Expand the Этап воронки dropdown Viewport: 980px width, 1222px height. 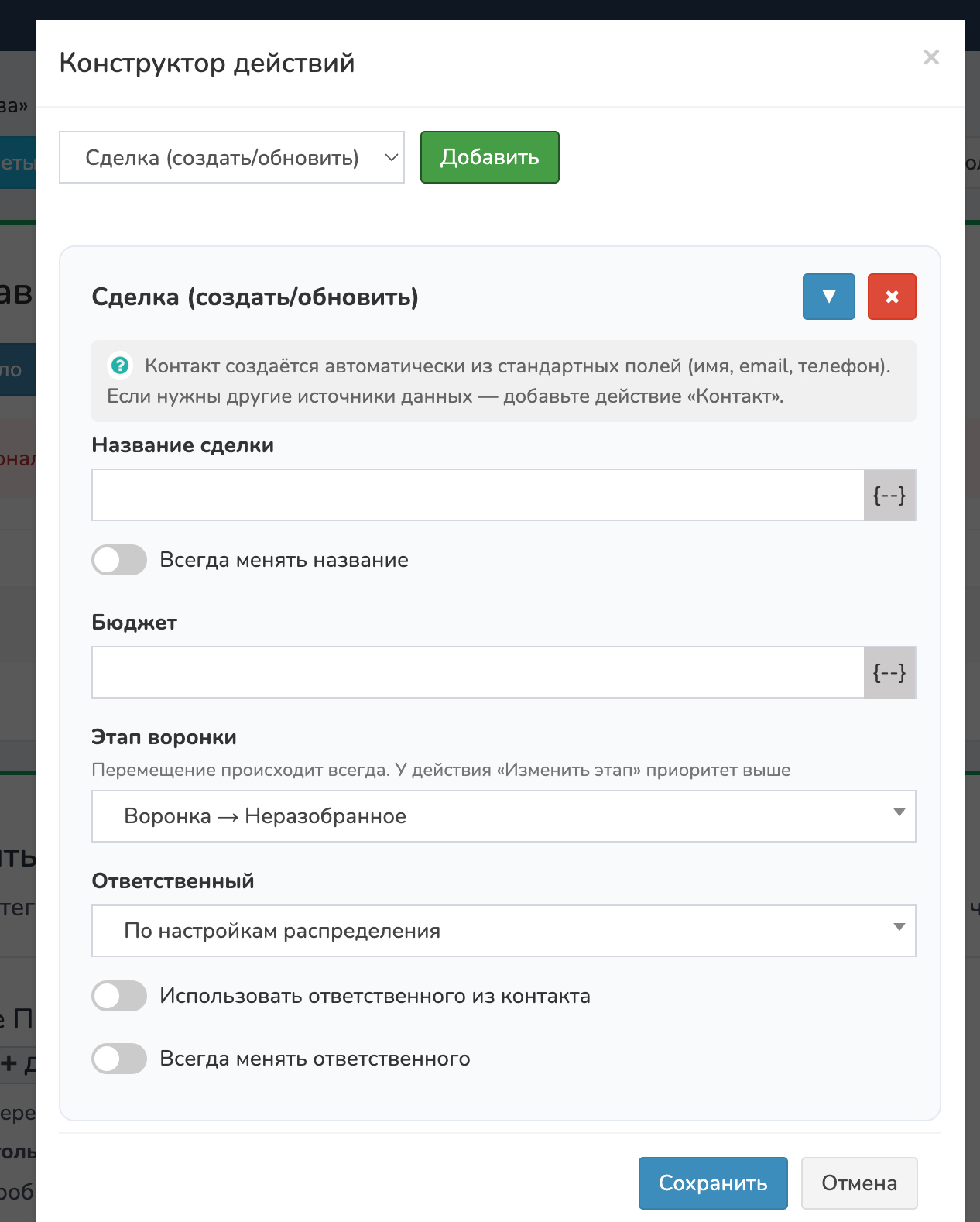tap(503, 816)
